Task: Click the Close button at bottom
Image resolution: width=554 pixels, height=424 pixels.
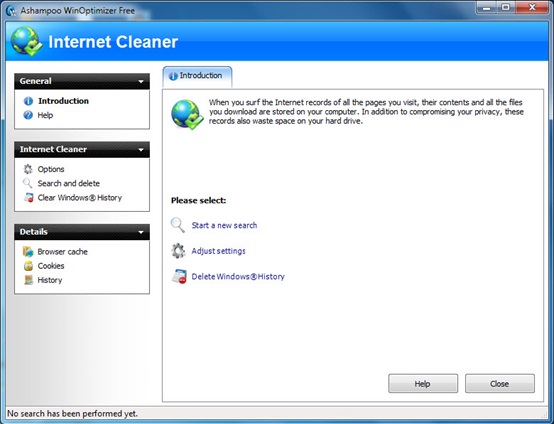Action: coord(500,384)
